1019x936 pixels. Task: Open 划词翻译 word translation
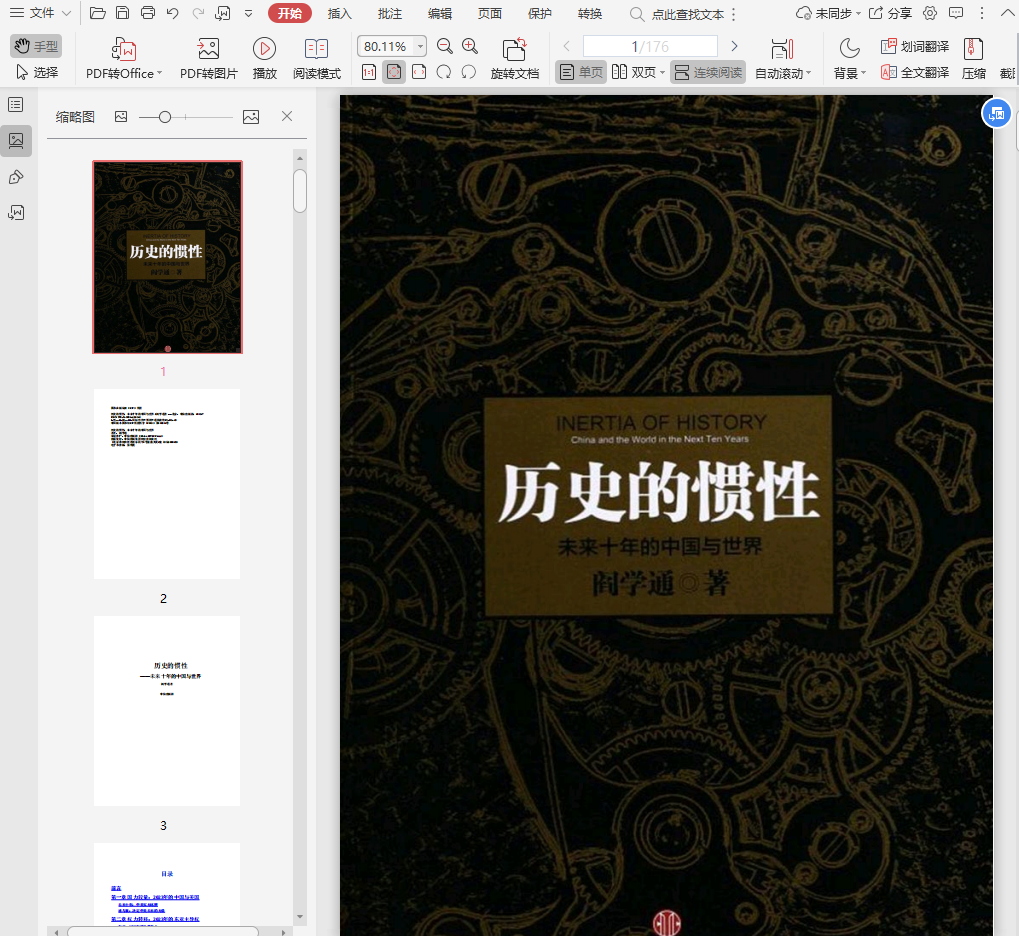click(914, 46)
